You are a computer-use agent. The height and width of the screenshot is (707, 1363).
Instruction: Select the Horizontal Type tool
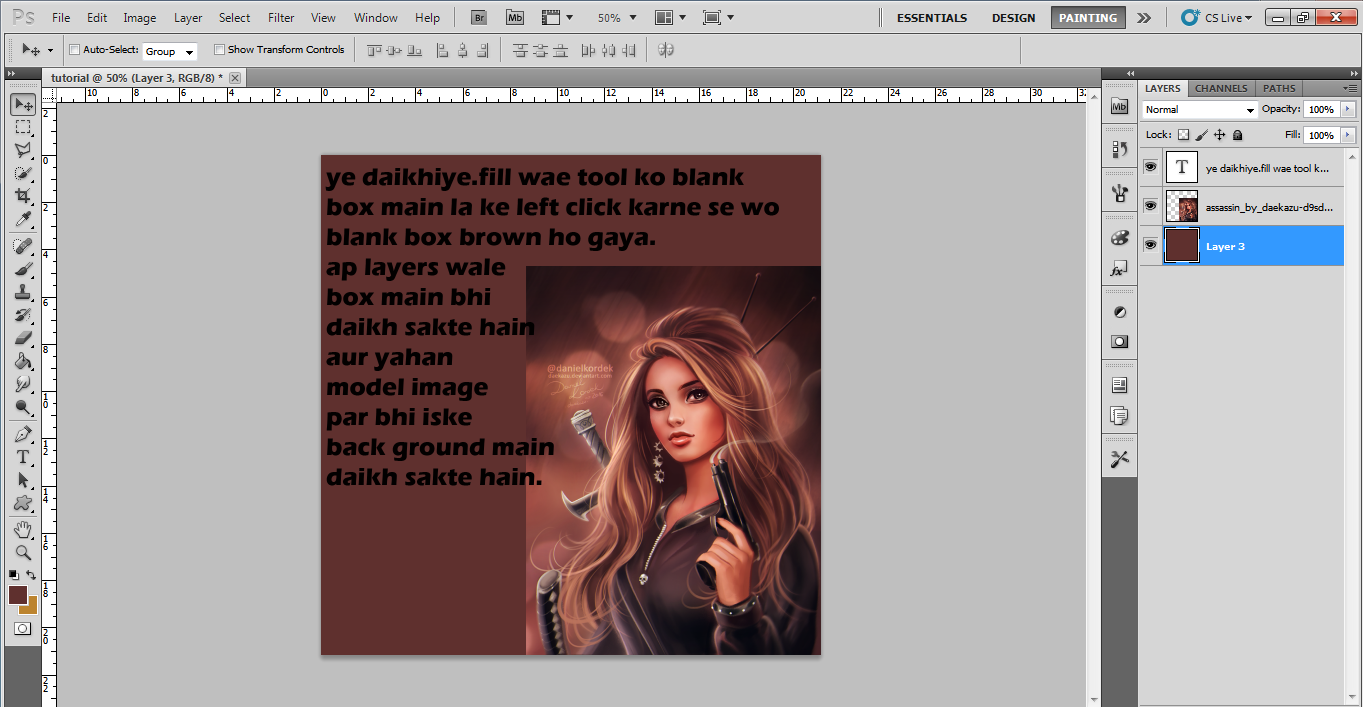tap(22, 457)
